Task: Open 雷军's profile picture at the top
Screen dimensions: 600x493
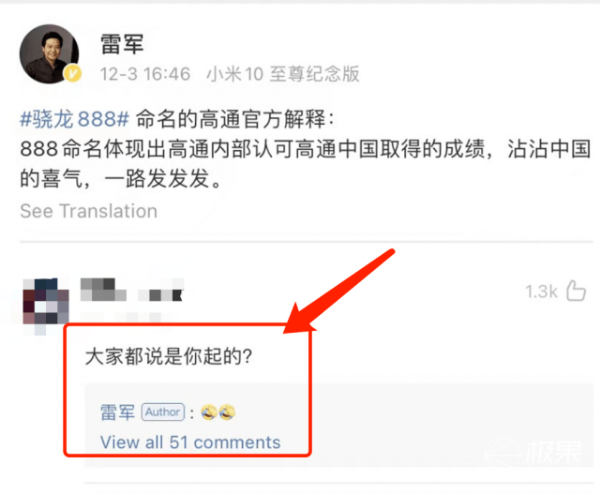Action: (x=49, y=54)
